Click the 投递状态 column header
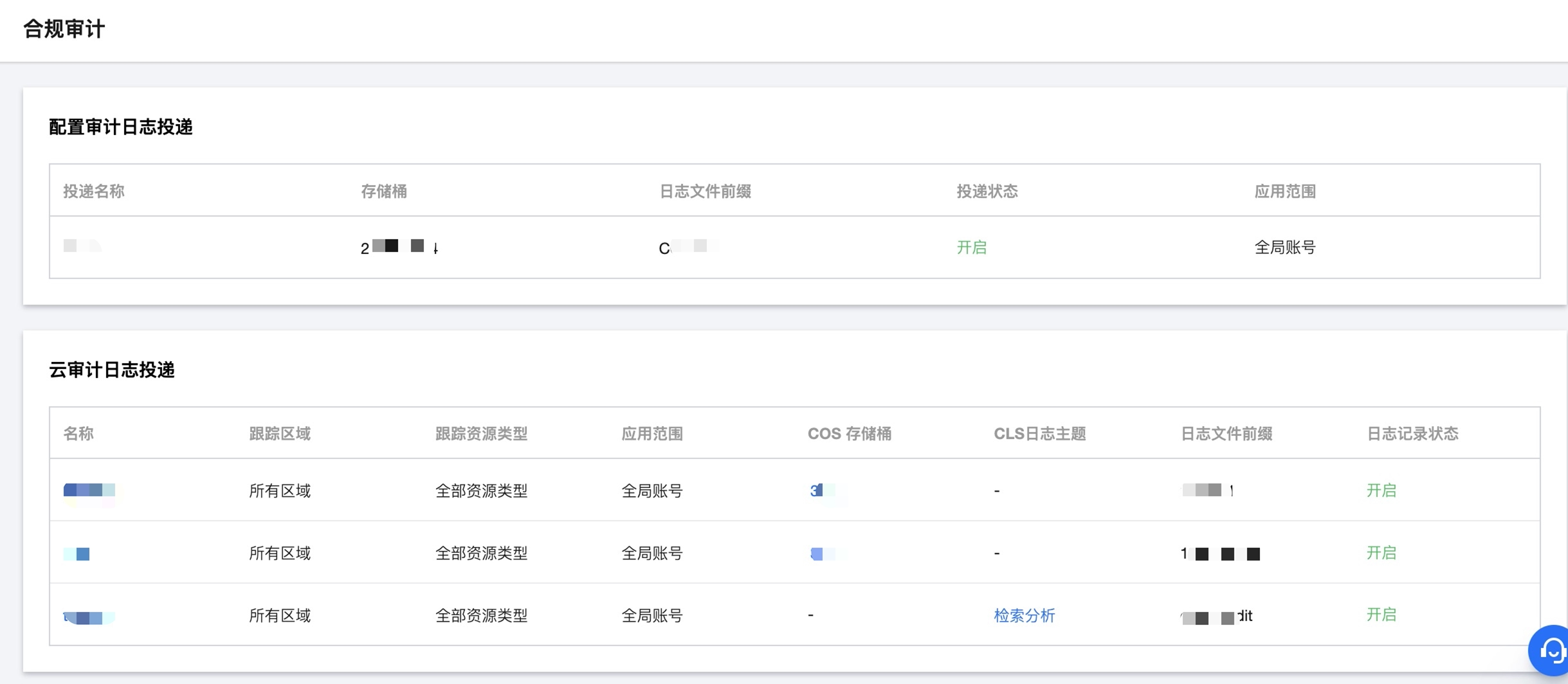This screenshot has height=684, width=1568. click(x=987, y=192)
